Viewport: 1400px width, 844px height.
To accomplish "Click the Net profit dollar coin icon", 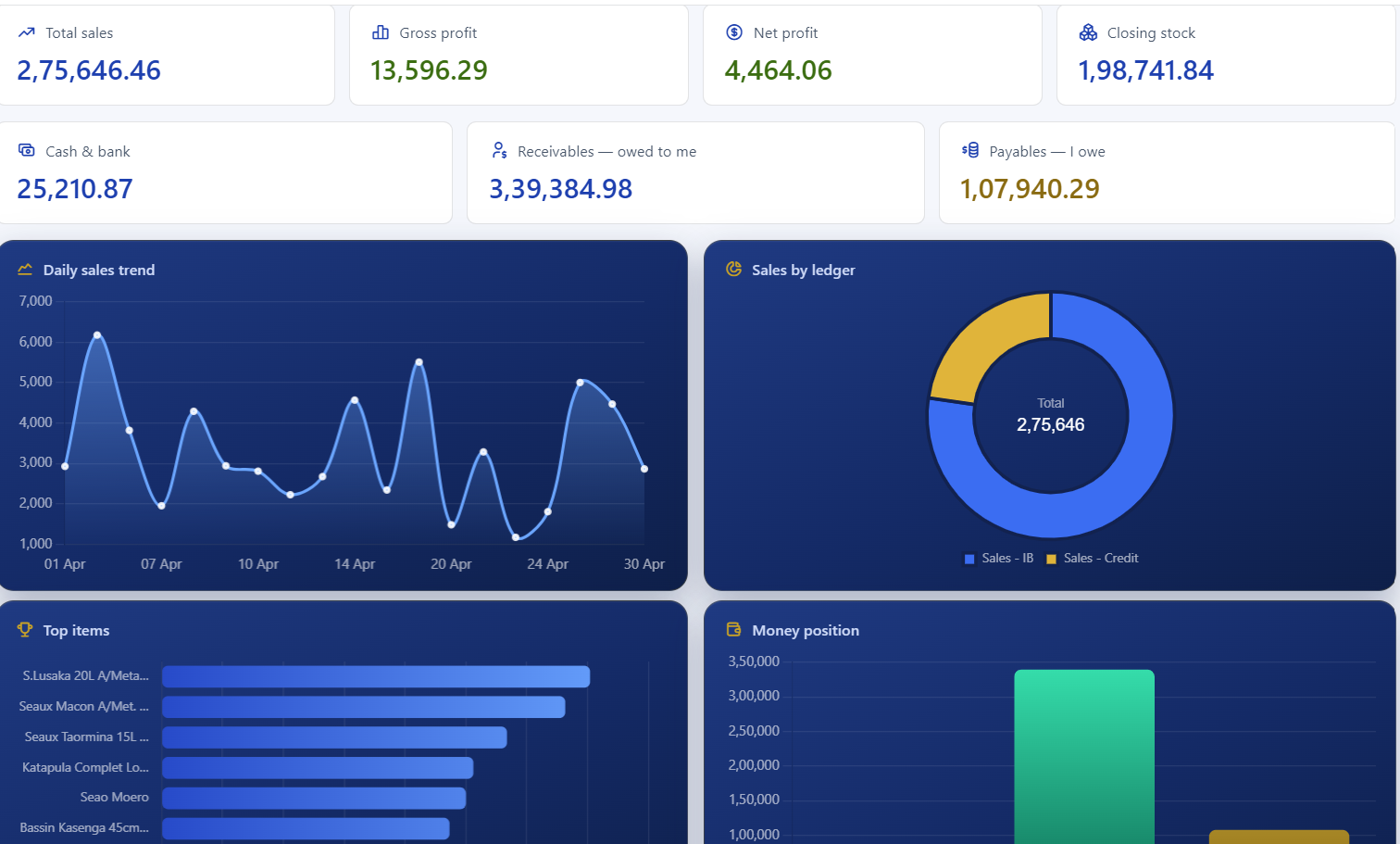I will [x=734, y=32].
